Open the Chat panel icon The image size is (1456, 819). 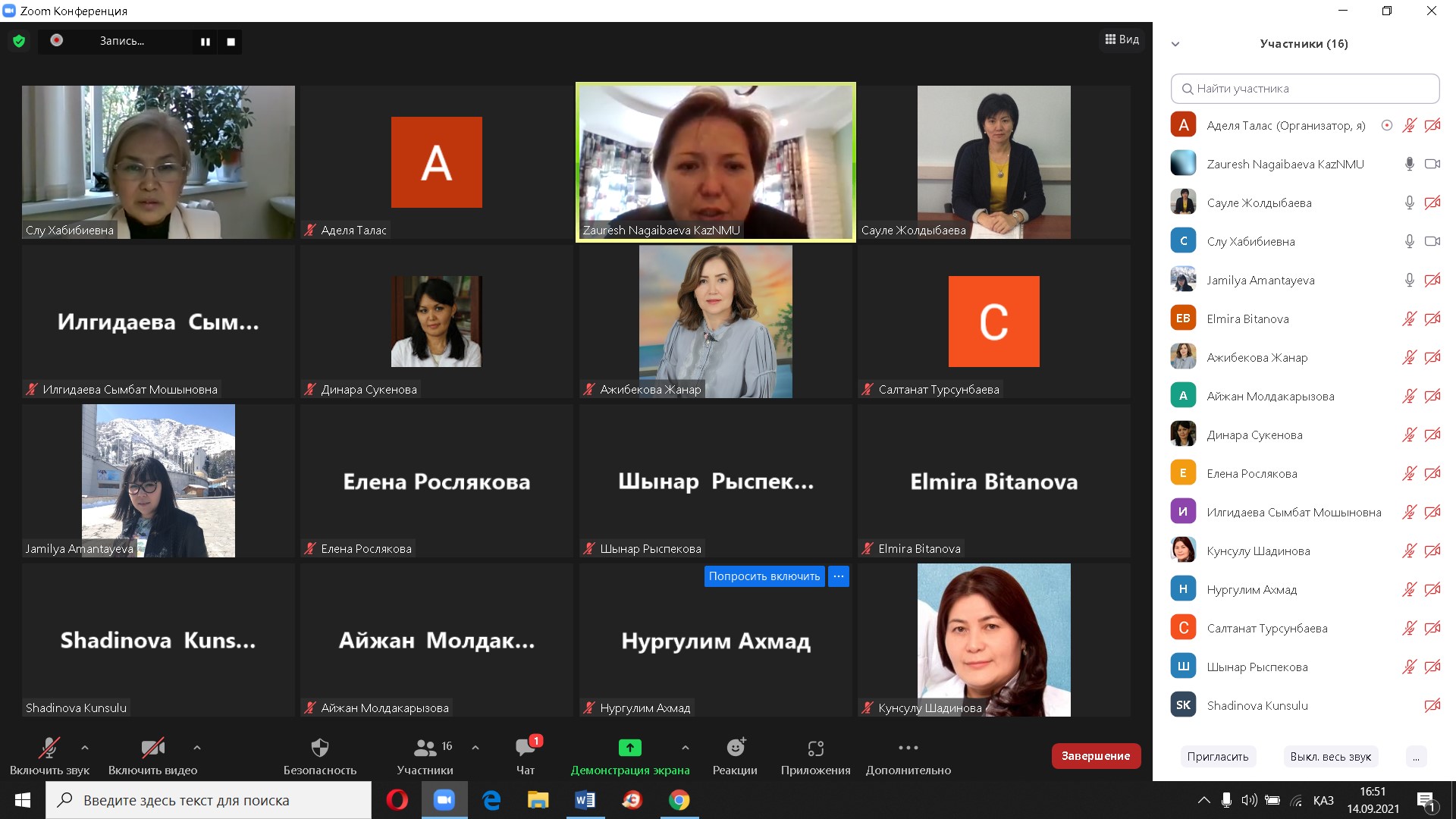click(x=525, y=748)
